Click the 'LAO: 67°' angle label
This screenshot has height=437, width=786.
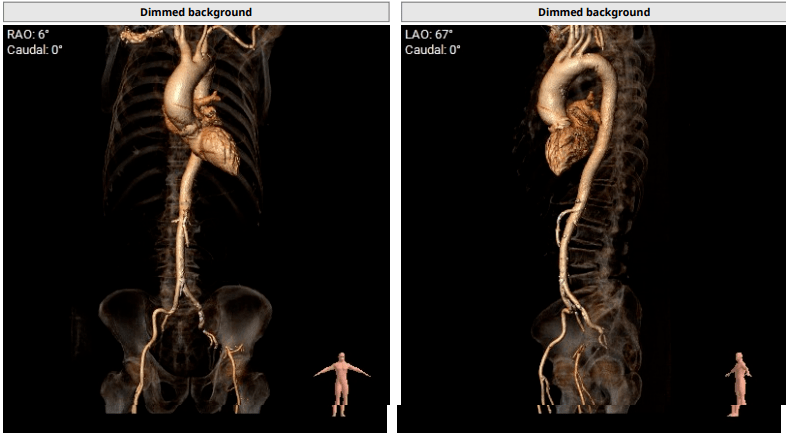click(x=429, y=35)
